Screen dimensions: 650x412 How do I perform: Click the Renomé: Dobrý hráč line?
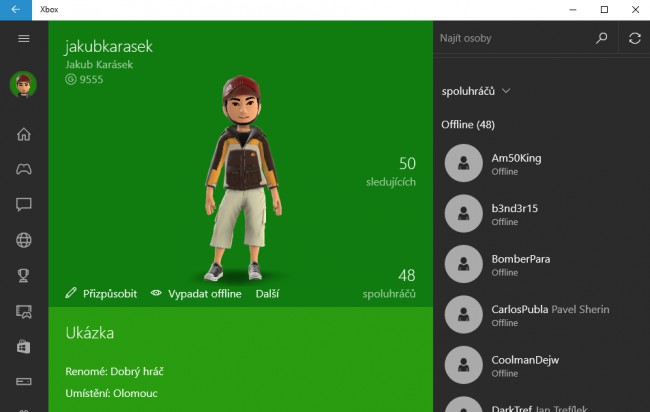[x=114, y=371]
